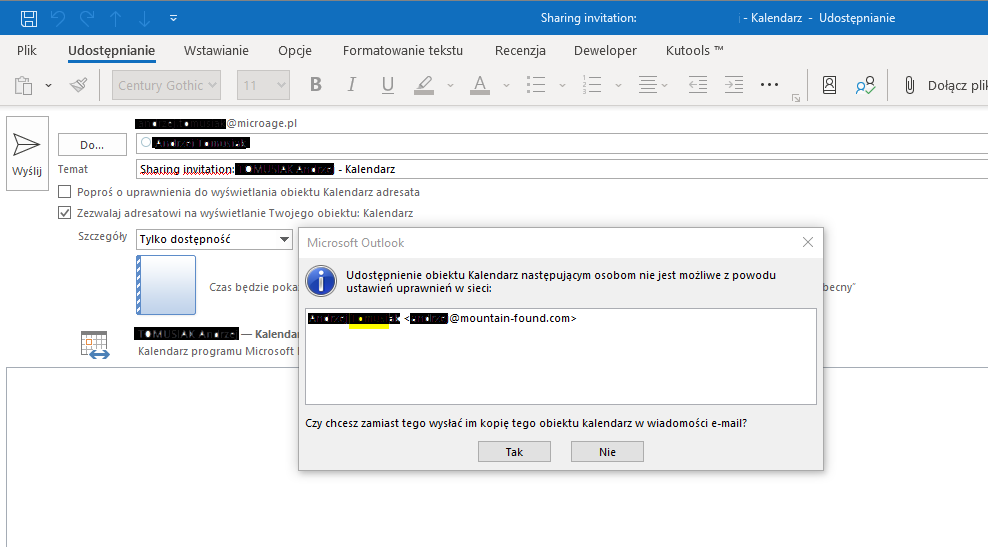
Task: Click the blue information icon in dialog
Action: point(321,281)
